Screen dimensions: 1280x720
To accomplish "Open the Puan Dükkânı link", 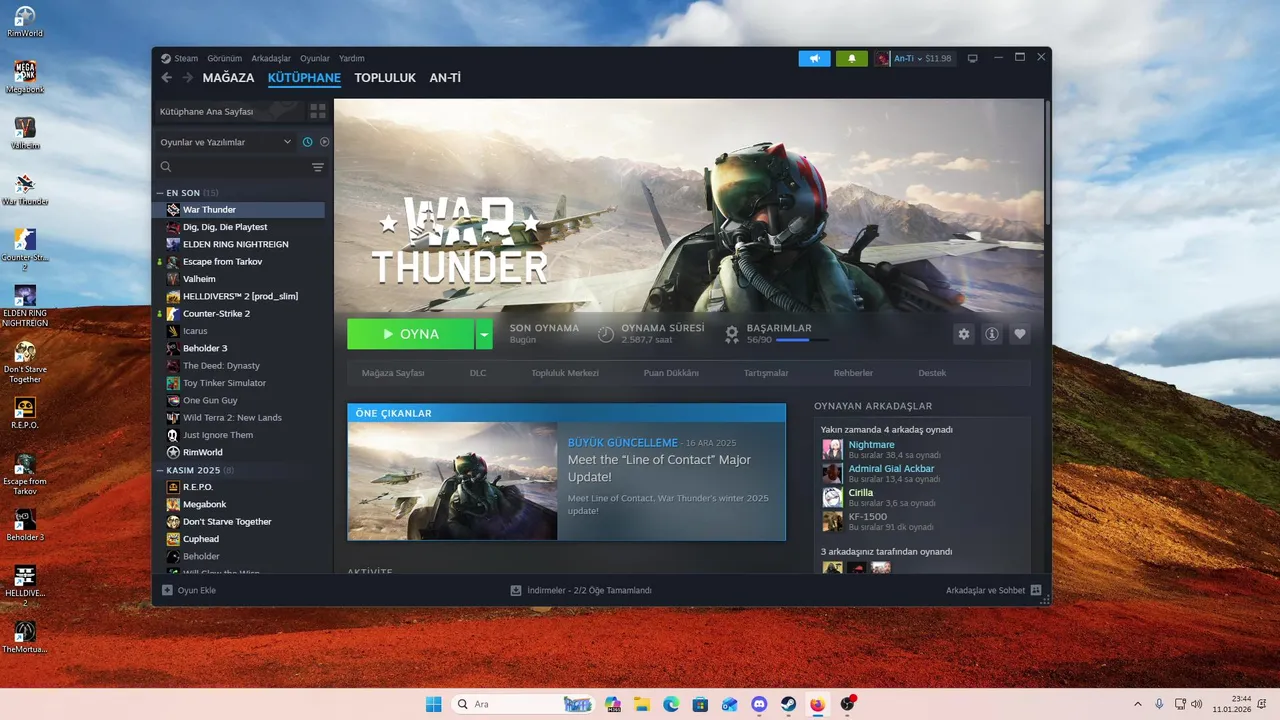I will pos(671,373).
